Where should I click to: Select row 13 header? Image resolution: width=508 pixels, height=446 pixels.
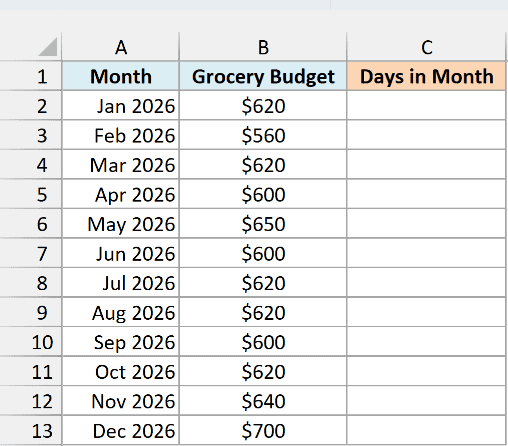click(x=31, y=430)
